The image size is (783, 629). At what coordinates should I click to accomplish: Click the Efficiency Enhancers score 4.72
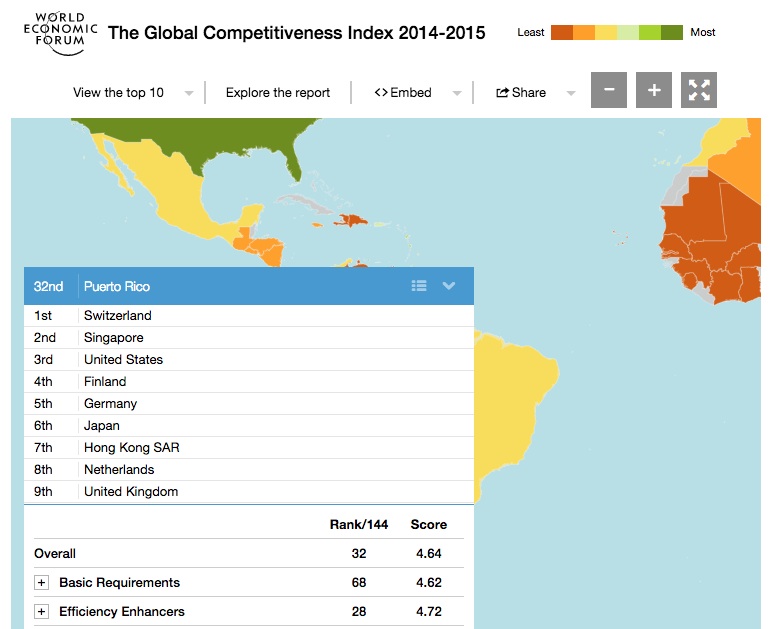428,611
